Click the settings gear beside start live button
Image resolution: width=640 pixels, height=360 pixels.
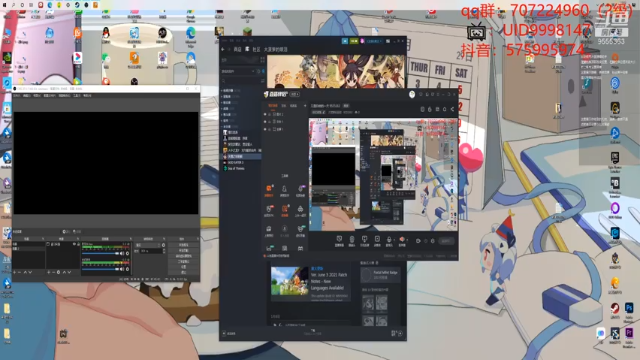[433, 241]
